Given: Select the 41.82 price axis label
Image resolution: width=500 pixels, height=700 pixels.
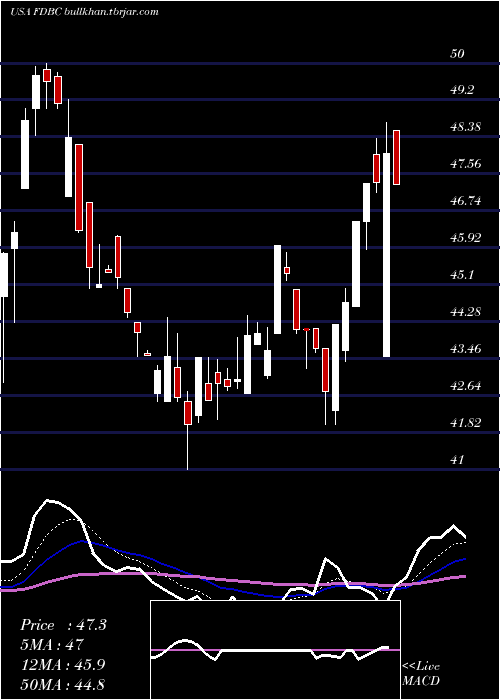Looking at the screenshot, I should (x=466, y=423).
